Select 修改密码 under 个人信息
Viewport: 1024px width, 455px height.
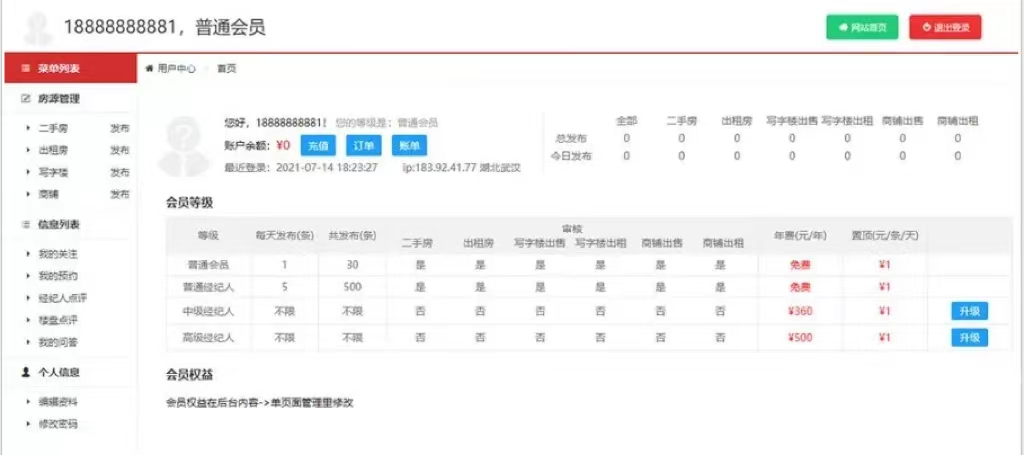pyautogui.click(x=57, y=424)
